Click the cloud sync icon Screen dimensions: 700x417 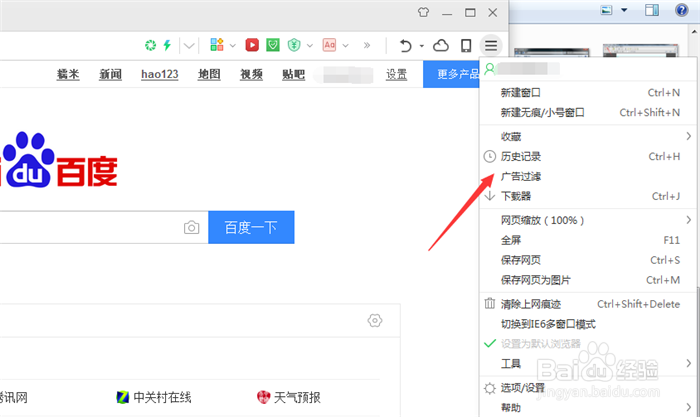(x=441, y=45)
